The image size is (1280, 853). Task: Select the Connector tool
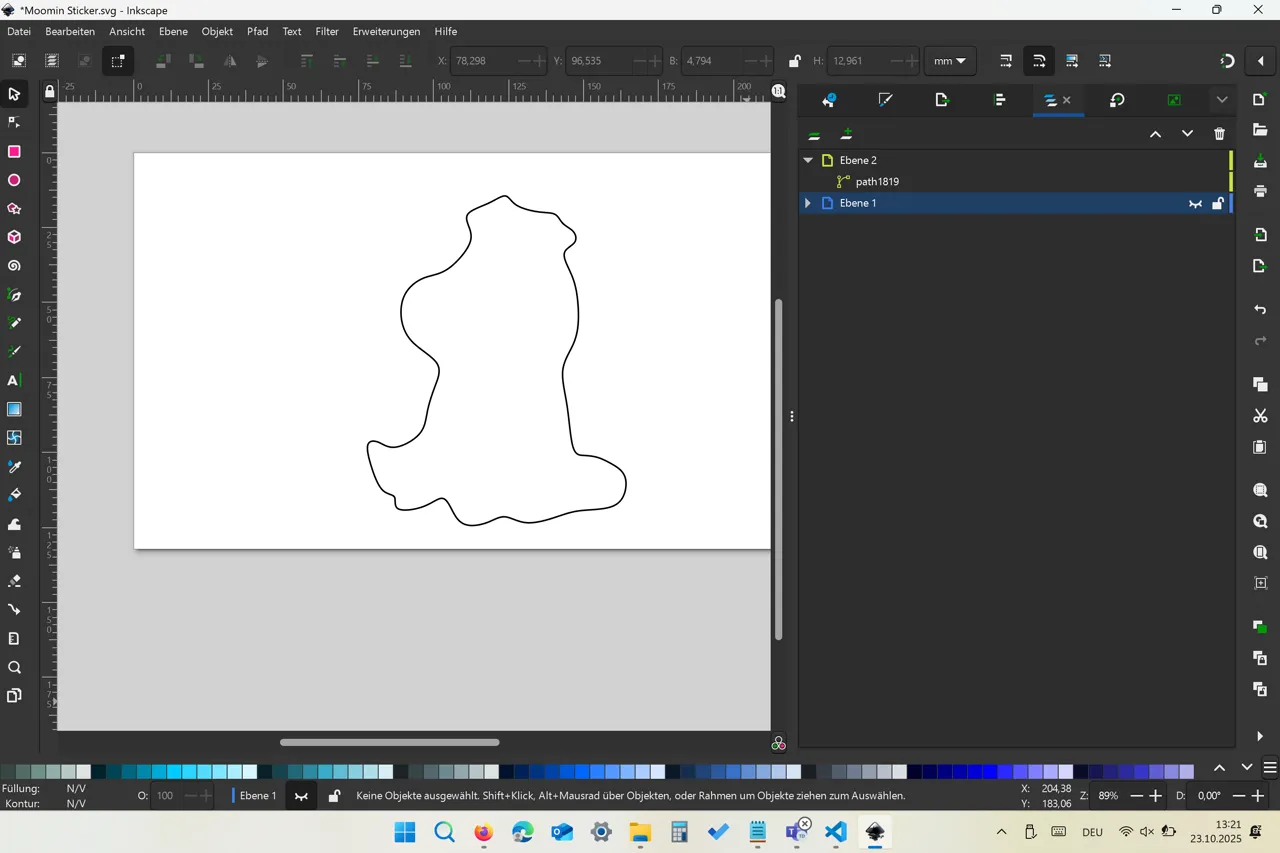pyautogui.click(x=14, y=609)
